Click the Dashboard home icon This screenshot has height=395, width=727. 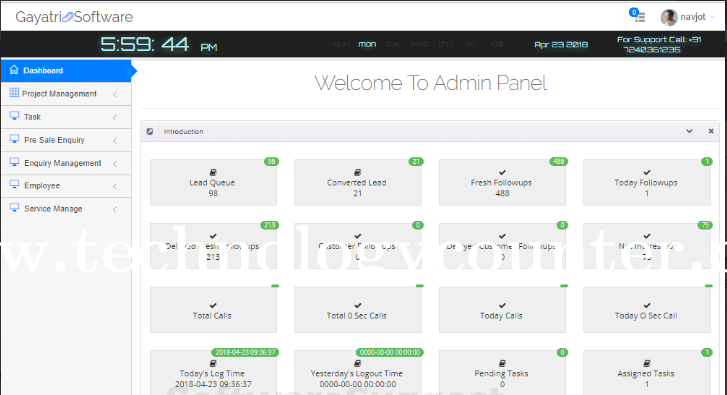pos(14,70)
